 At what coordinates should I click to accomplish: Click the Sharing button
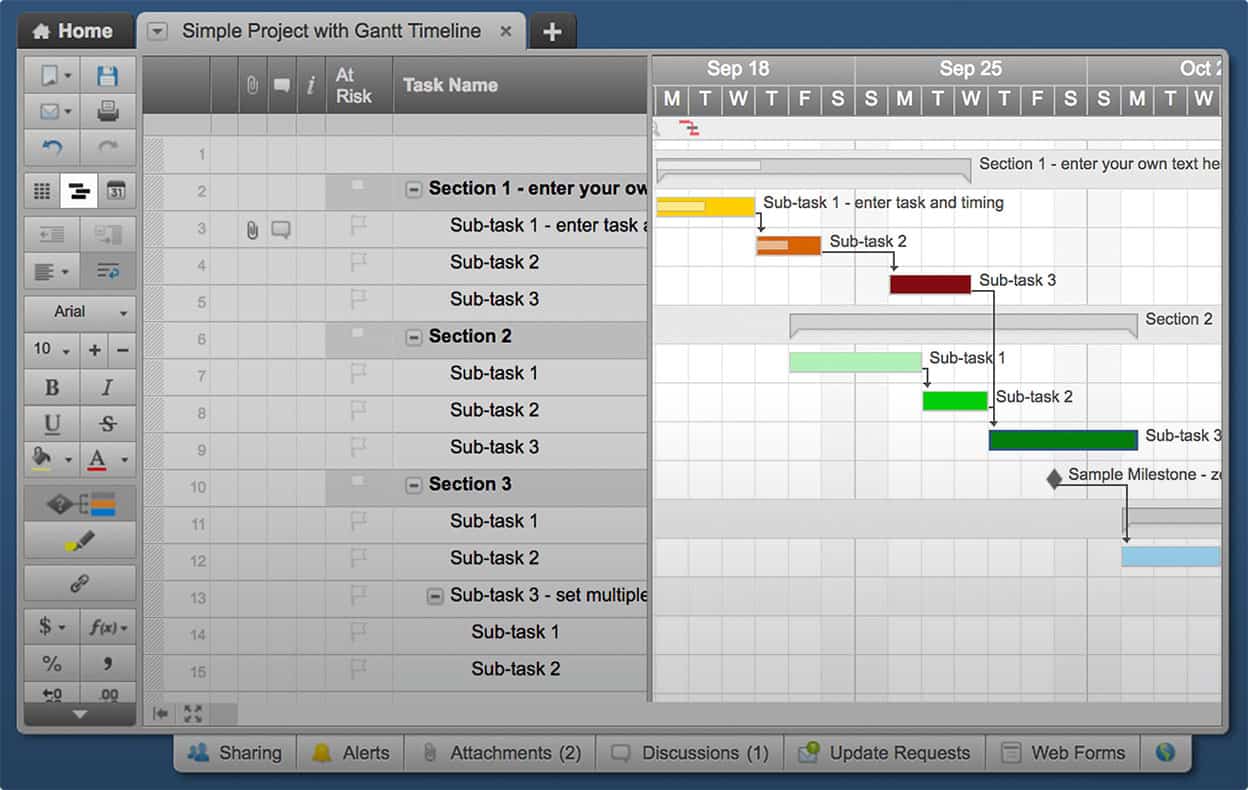pyautogui.click(x=236, y=753)
